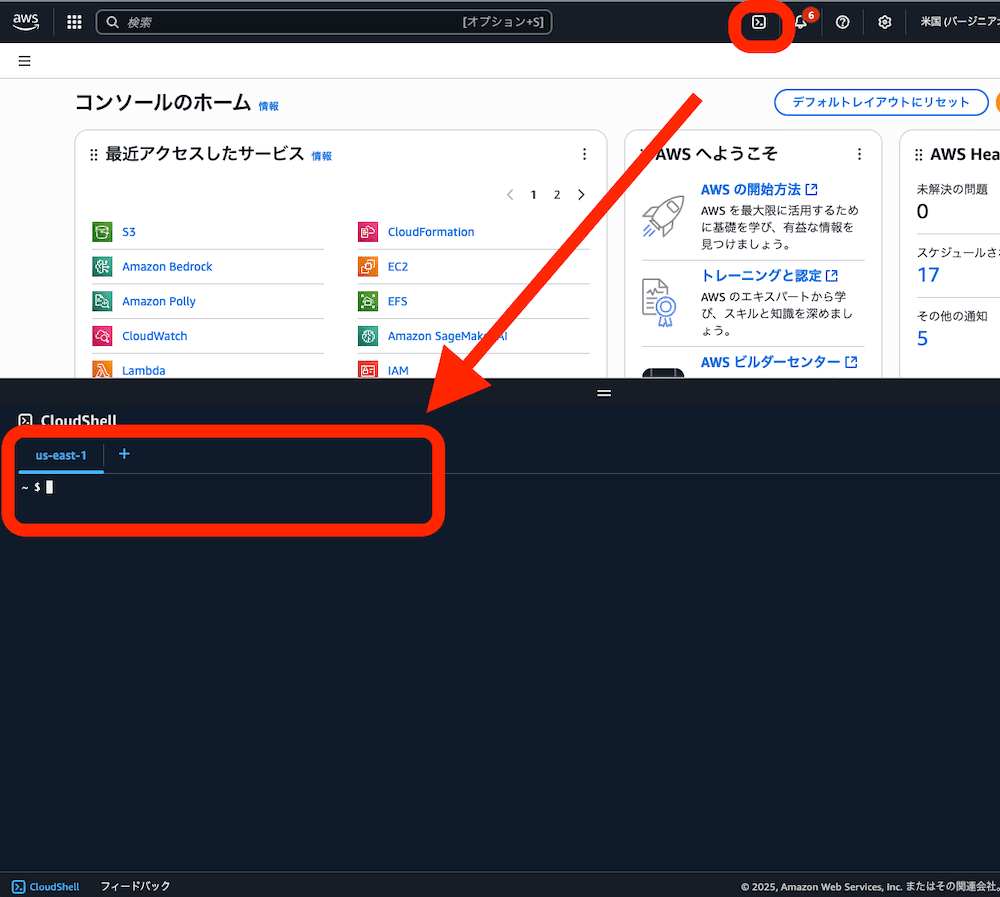Click the CloudShell footer label
Viewport: 1000px width, 897px height.
pos(54,887)
